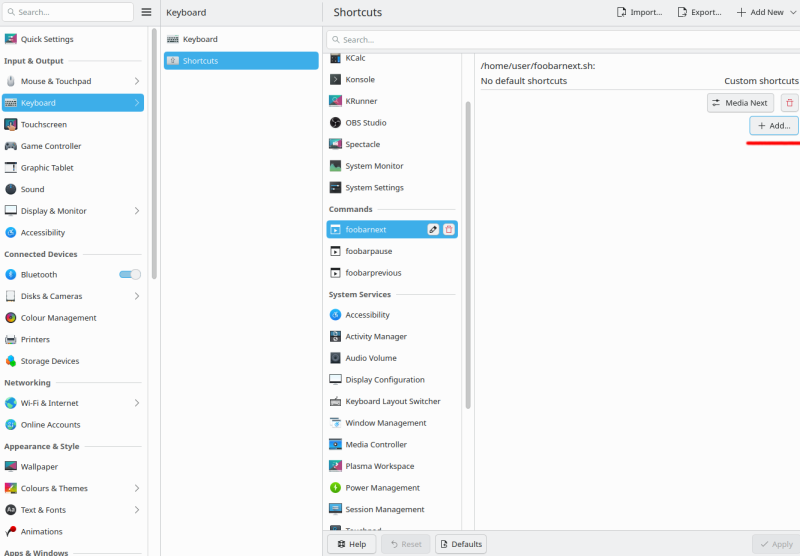Select Plasma Workspace entry
This screenshot has width=800, height=556.
click(392, 466)
